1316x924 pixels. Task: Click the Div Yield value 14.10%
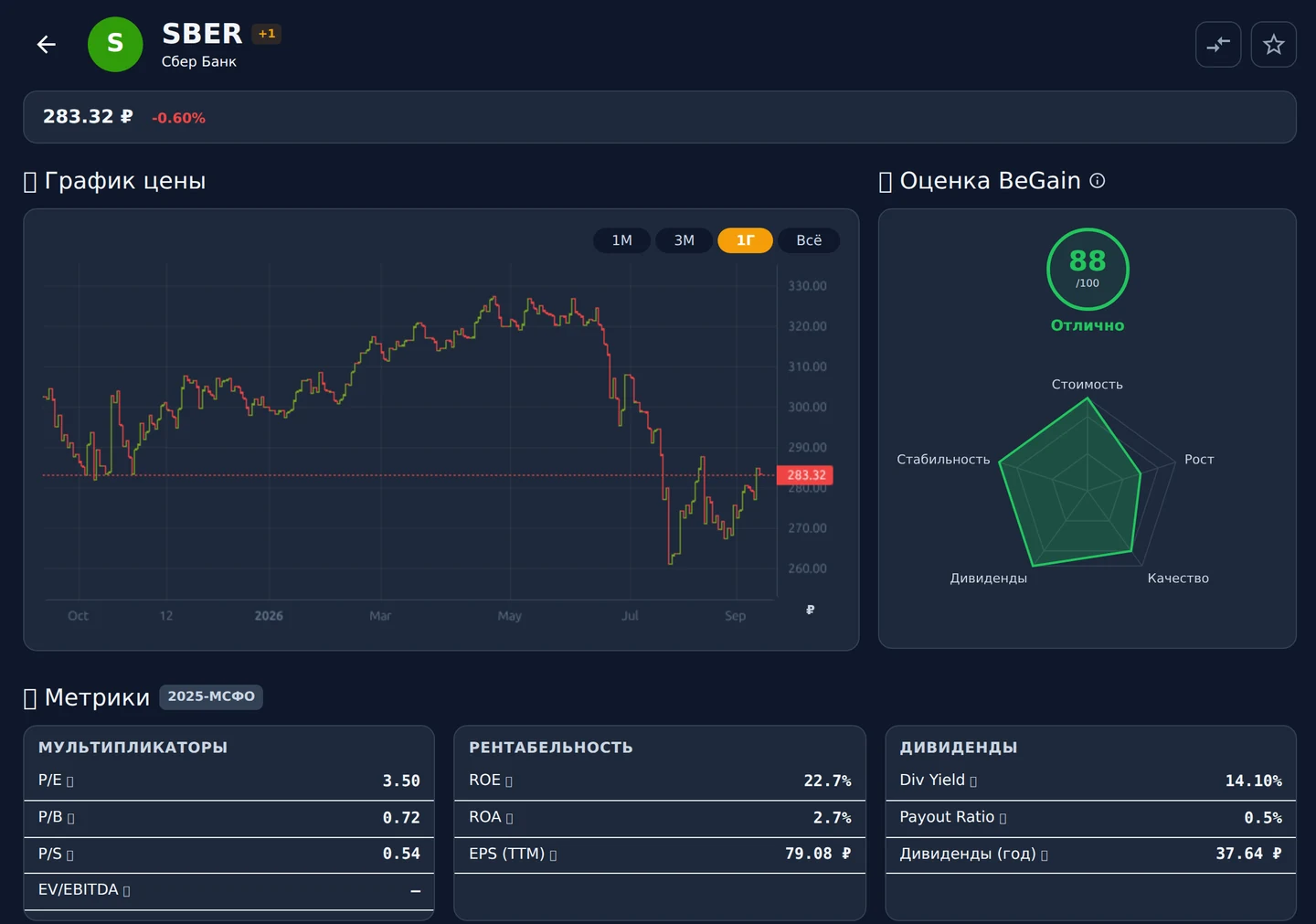pyautogui.click(x=1253, y=781)
